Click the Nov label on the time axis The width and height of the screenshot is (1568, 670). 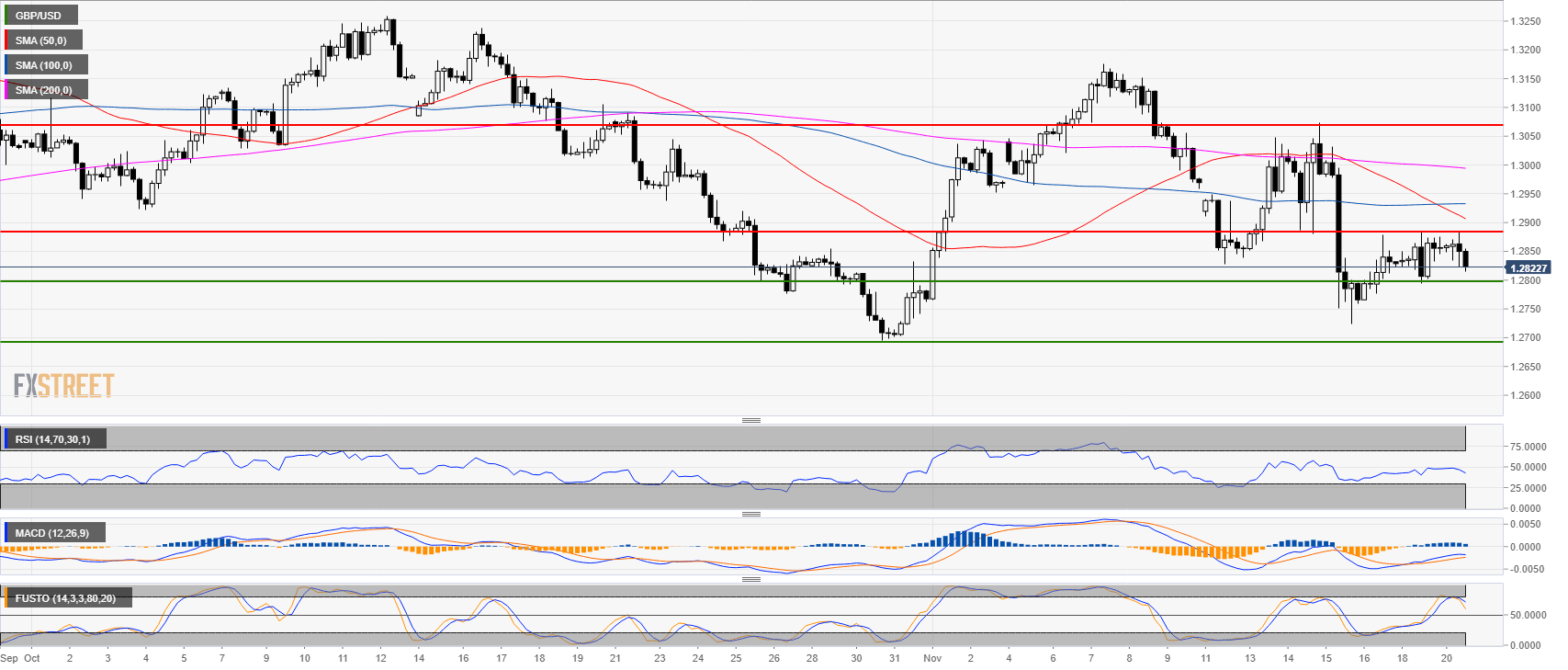pos(933,658)
